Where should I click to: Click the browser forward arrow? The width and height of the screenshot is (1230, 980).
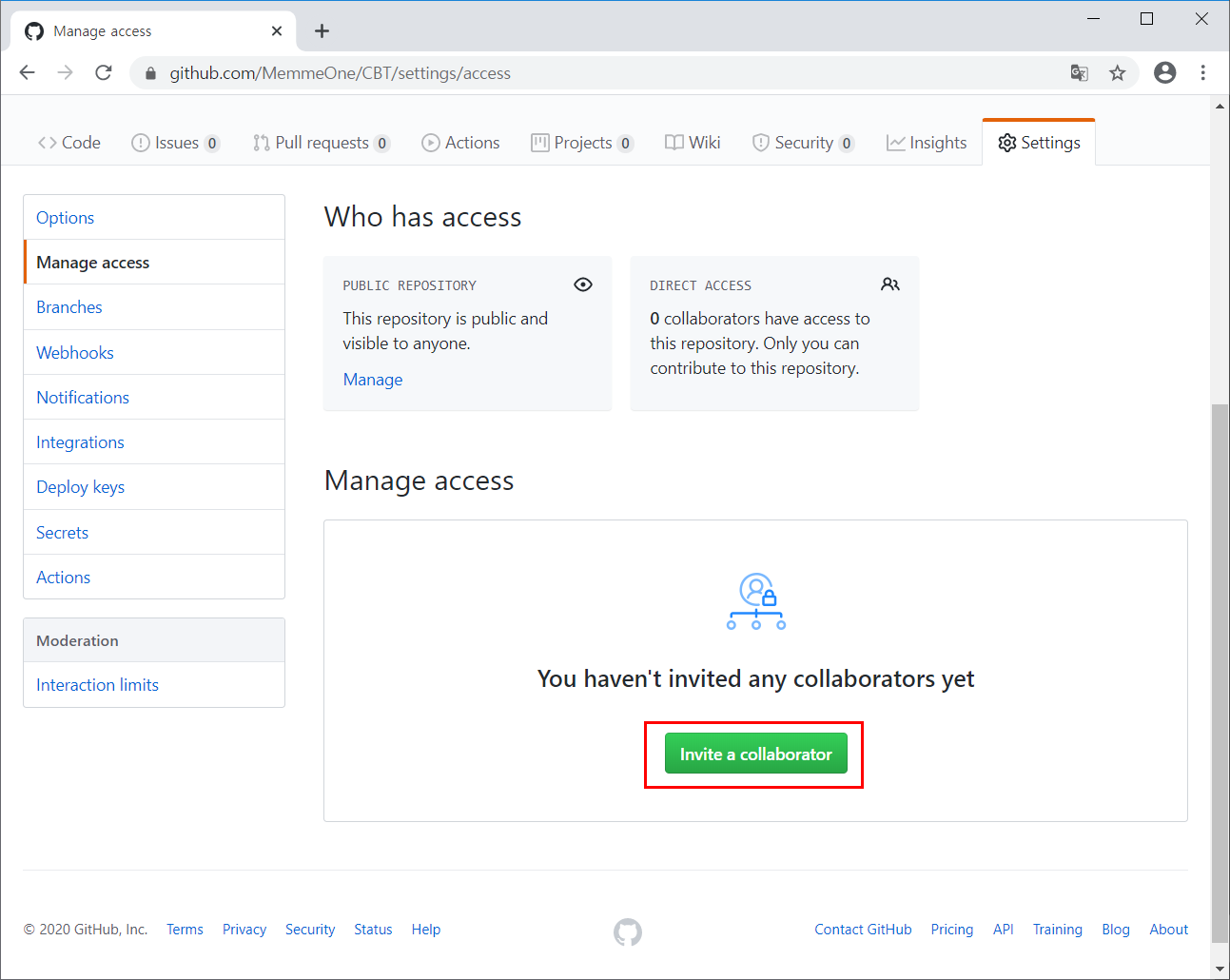pos(65,73)
